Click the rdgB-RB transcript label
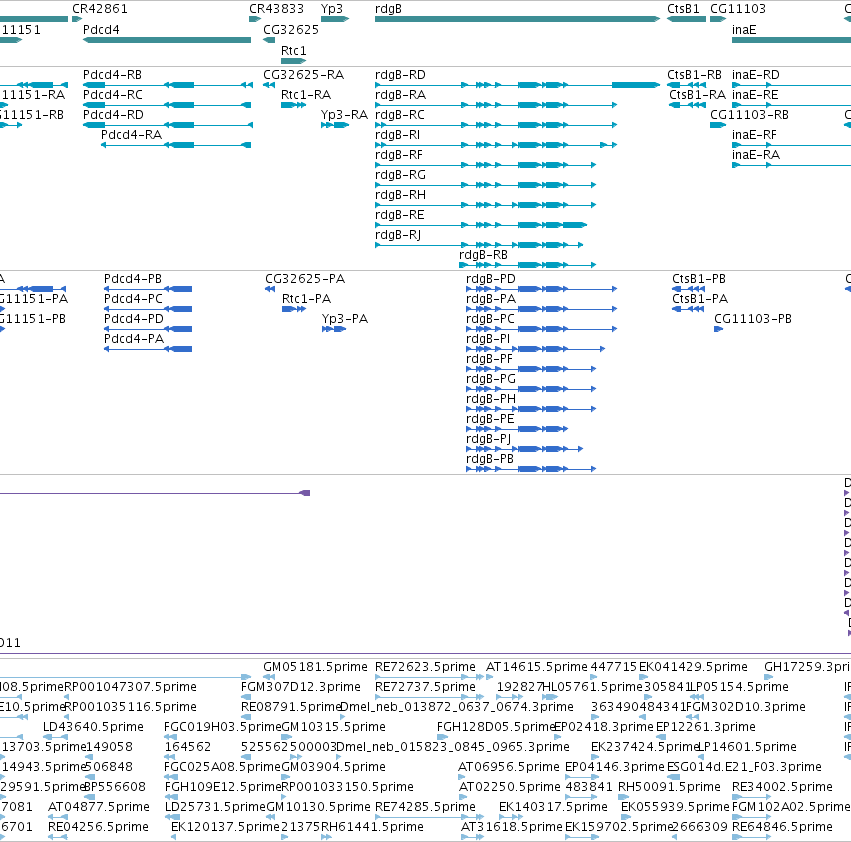Viewport: 851px width, 842px height. point(483,255)
